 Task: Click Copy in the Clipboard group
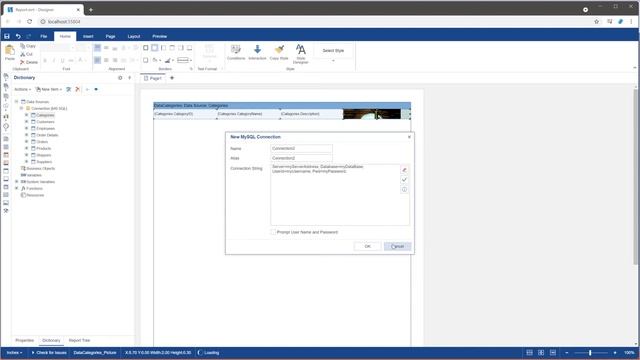[28, 46]
